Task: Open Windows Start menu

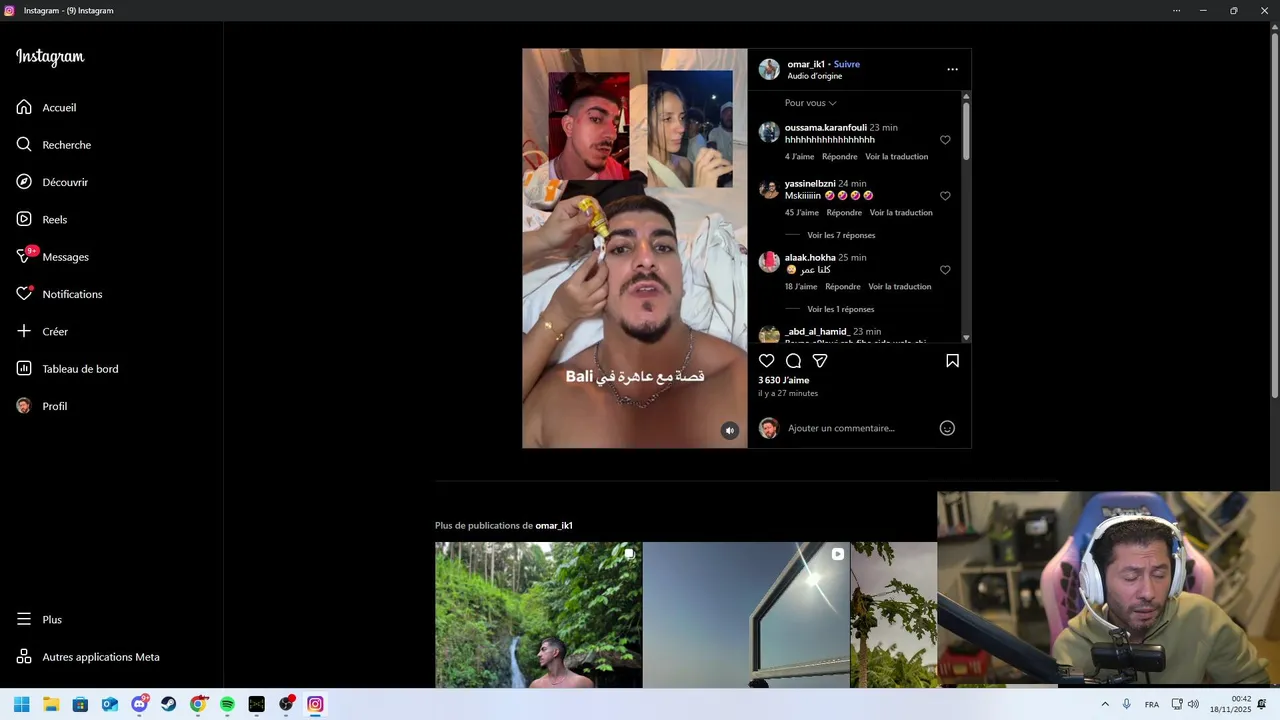Action: pos(21,704)
